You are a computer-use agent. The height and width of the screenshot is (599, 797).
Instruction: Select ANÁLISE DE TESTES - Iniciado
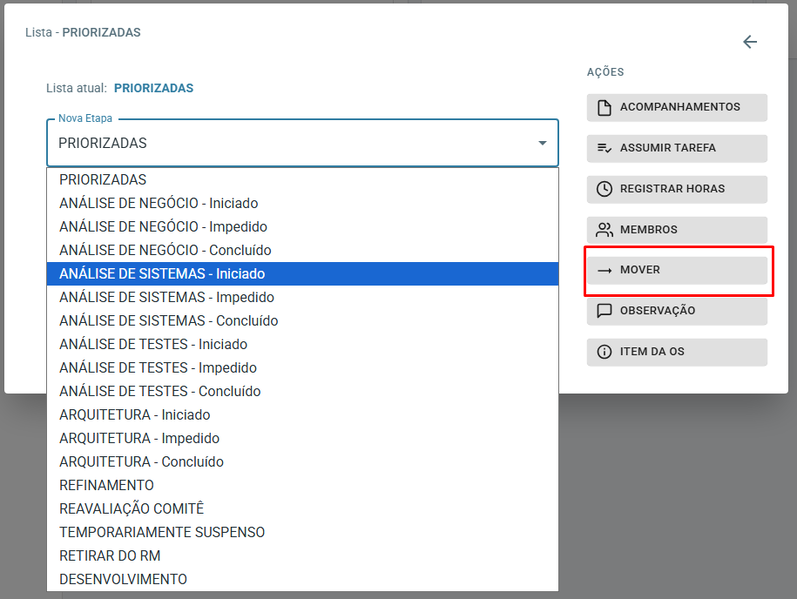point(302,344)
